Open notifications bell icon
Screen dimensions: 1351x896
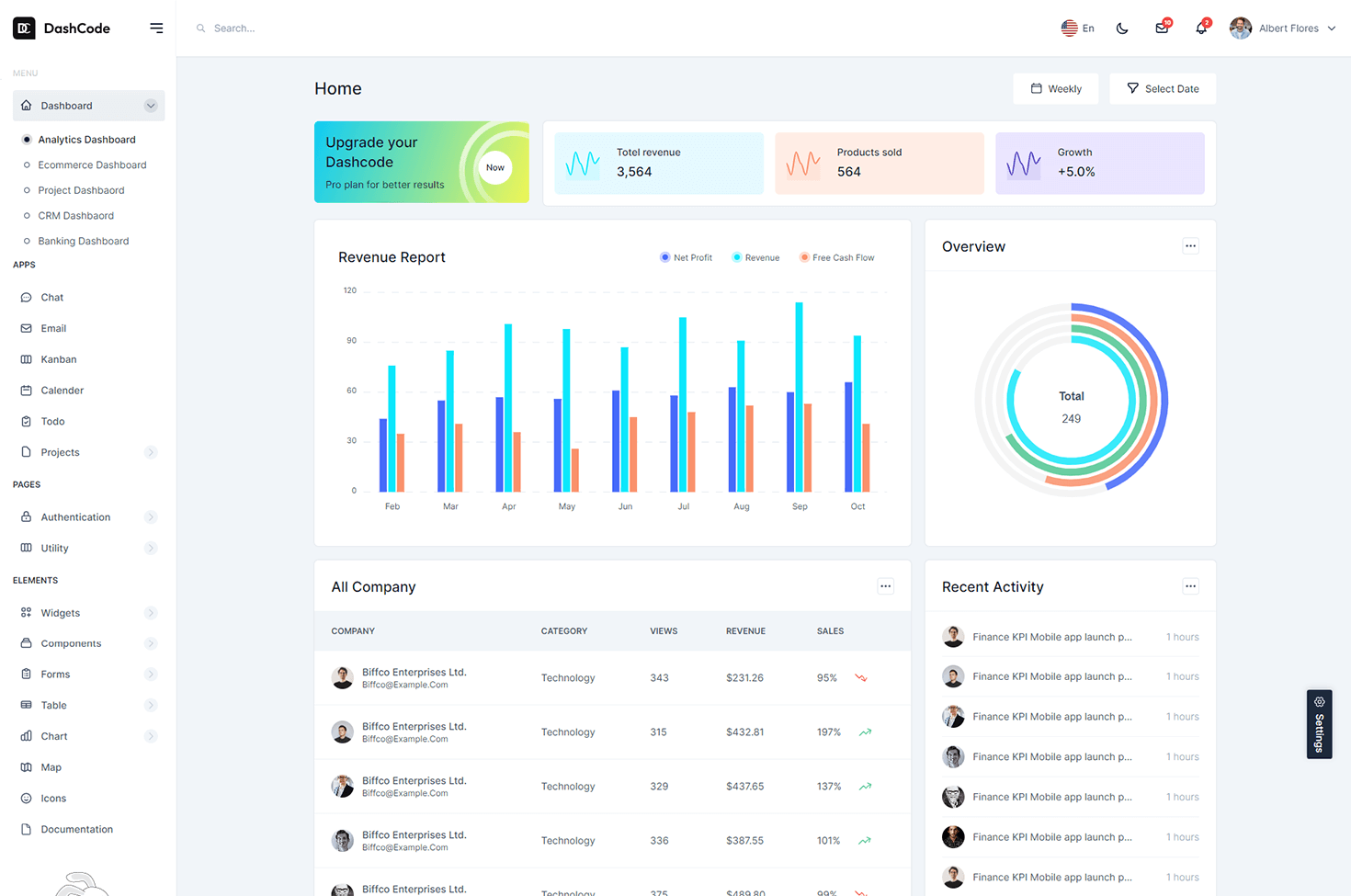pyautogui.click(x=1201, y=28)
